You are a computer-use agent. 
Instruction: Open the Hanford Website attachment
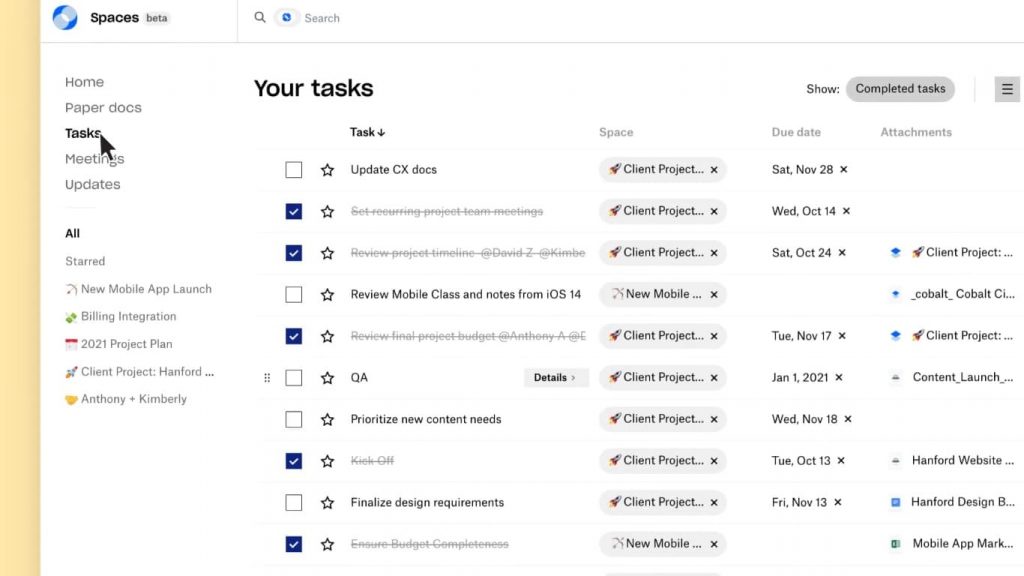coord(956,461)
